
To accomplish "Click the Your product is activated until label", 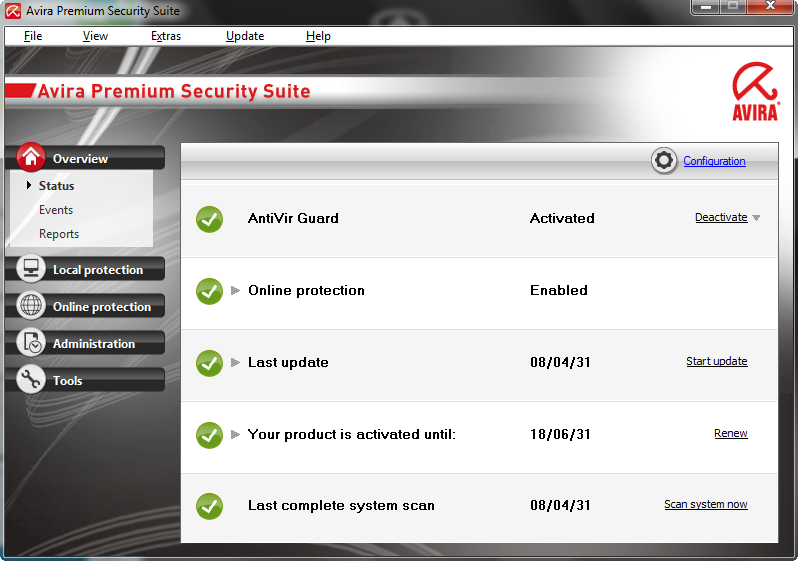I will pos(352,434).
